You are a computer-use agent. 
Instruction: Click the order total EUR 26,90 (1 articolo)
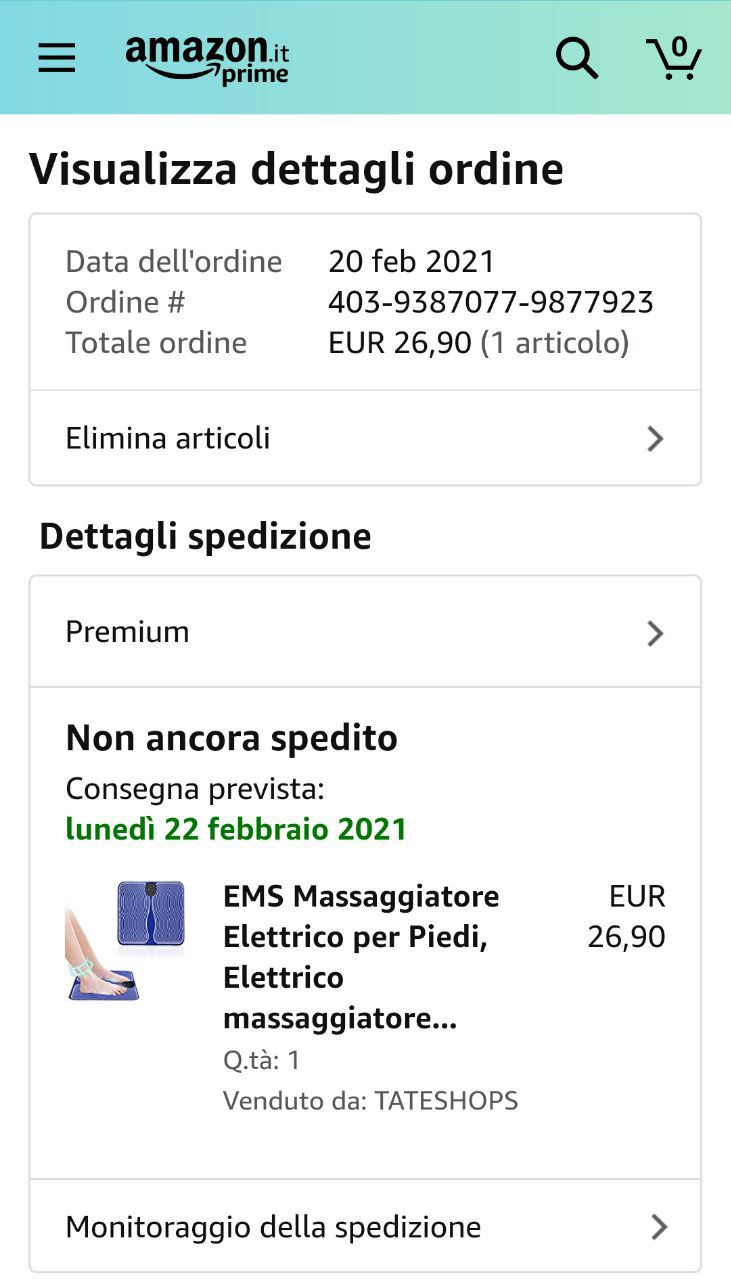[x=478, y=343]
